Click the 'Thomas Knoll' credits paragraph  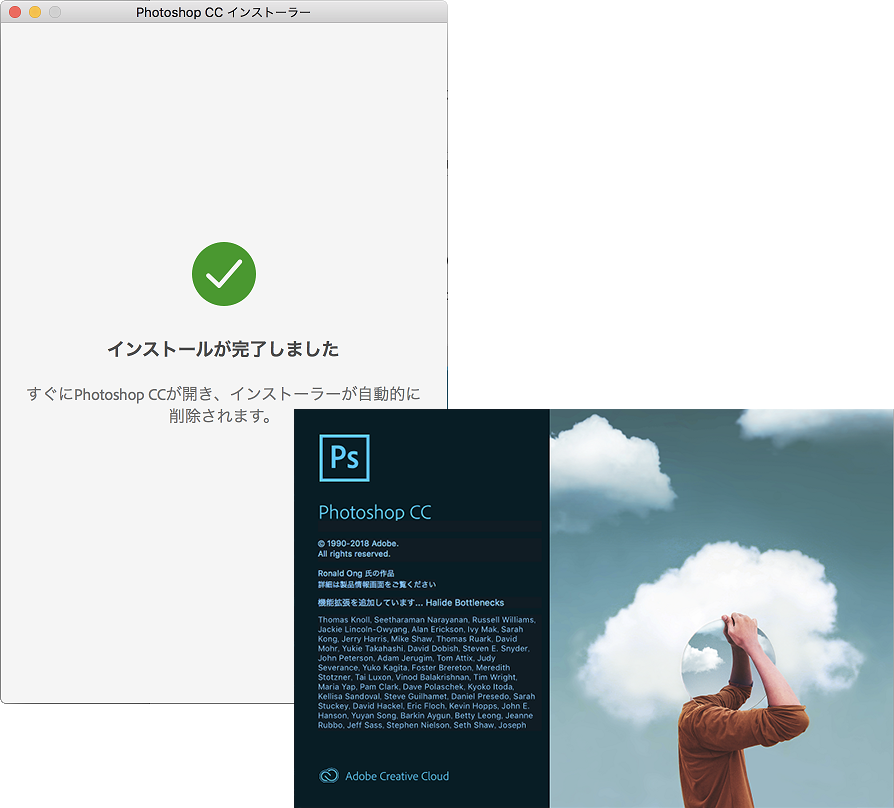tap(426, 672)
